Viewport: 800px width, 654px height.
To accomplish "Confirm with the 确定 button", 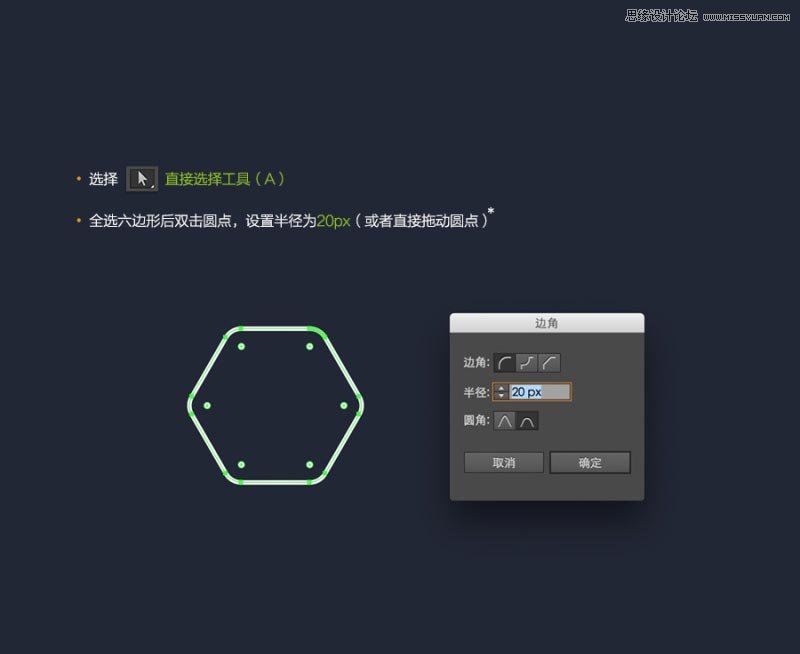I will [x=590, y=463].
